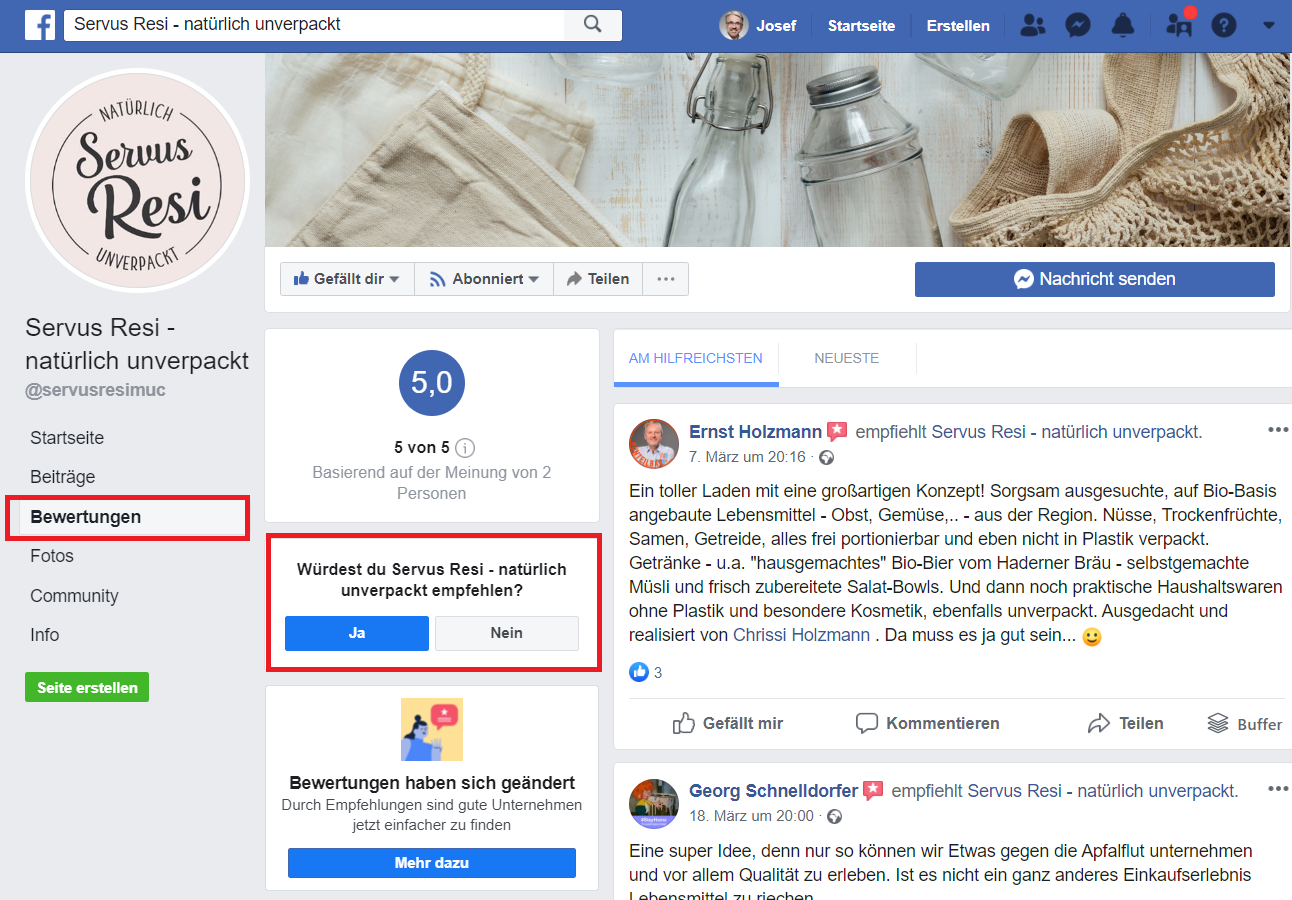
Task: Click into the Facebook search field
Action: tap(315, 25)
